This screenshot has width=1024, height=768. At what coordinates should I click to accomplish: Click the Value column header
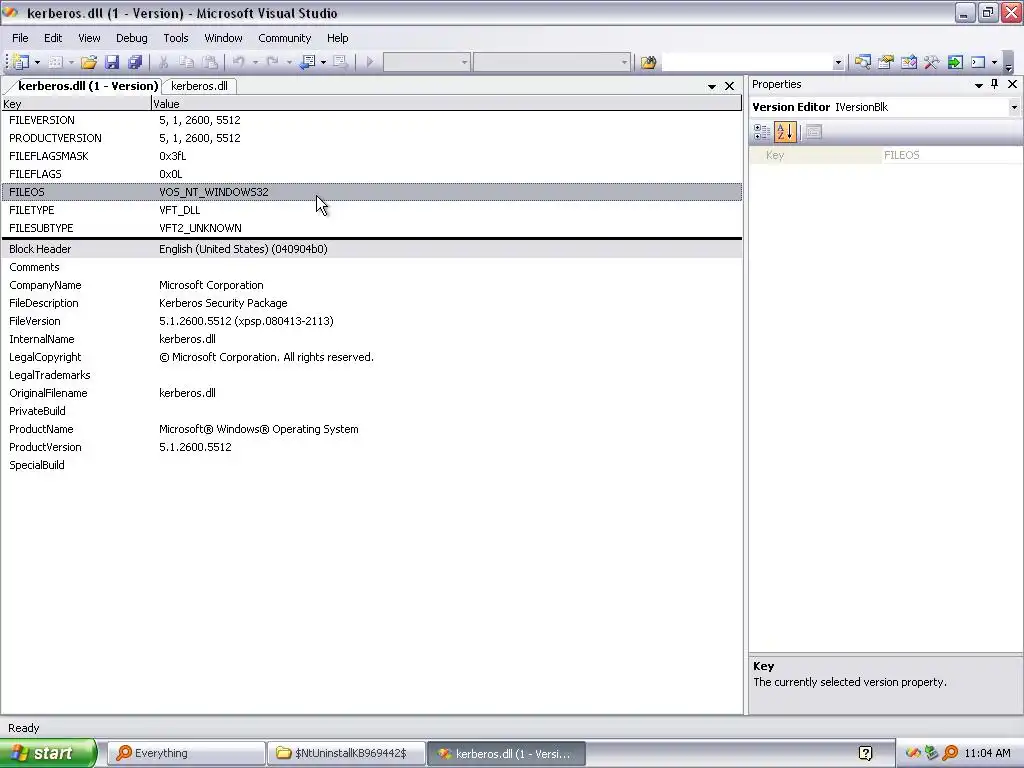(447, 104)
